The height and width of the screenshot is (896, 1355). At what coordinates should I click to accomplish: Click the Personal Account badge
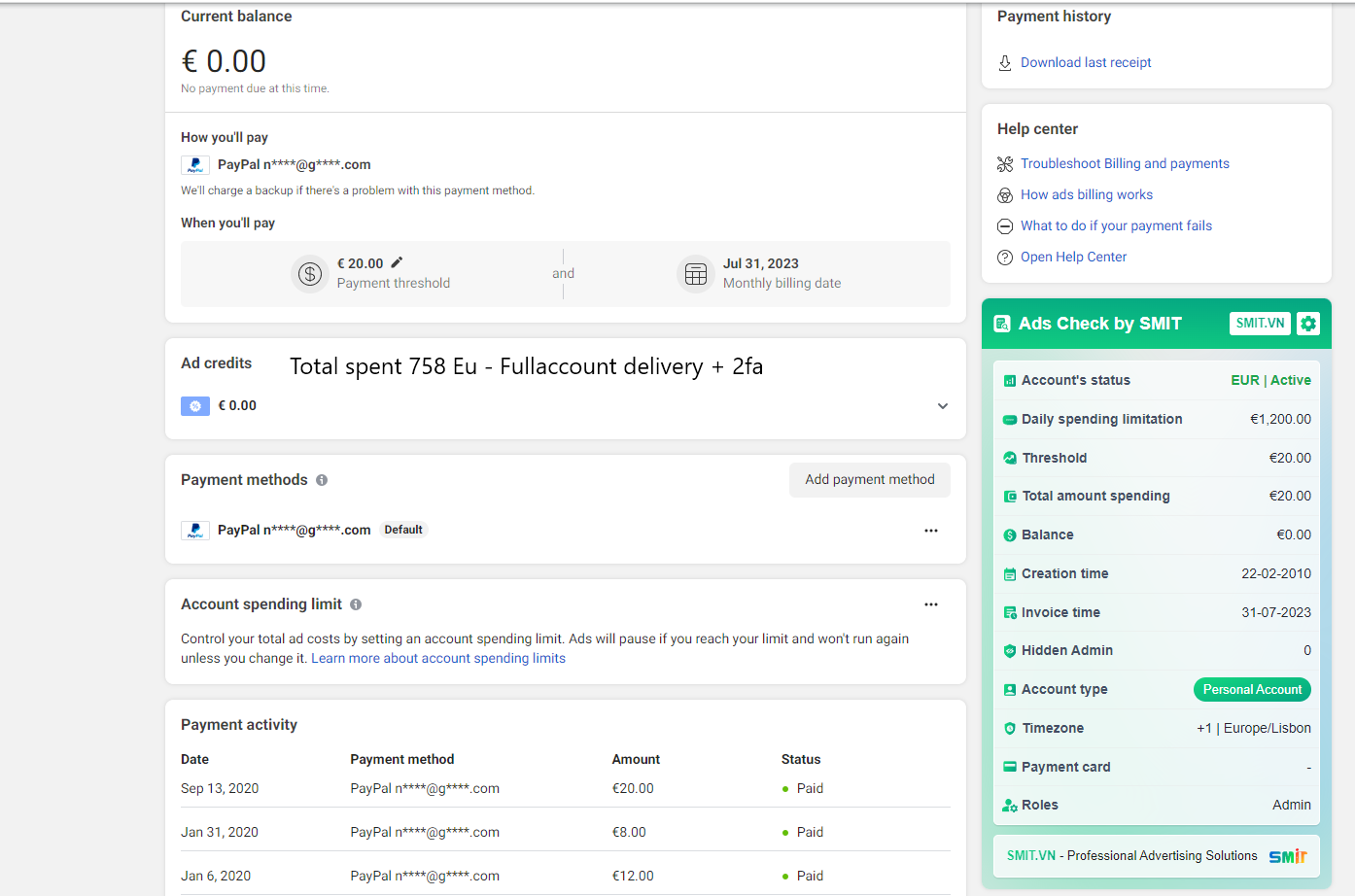1252,689
